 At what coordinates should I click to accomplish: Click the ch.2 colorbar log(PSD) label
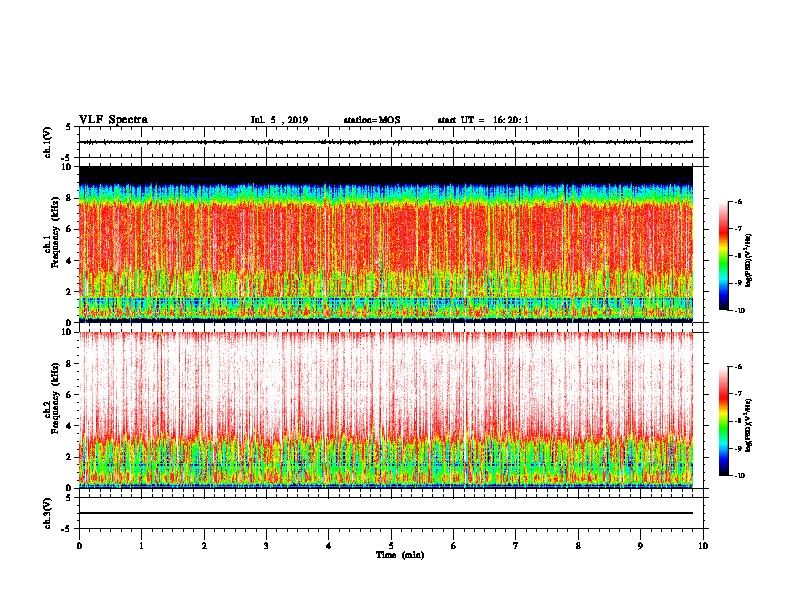click(x=749, y=426)
